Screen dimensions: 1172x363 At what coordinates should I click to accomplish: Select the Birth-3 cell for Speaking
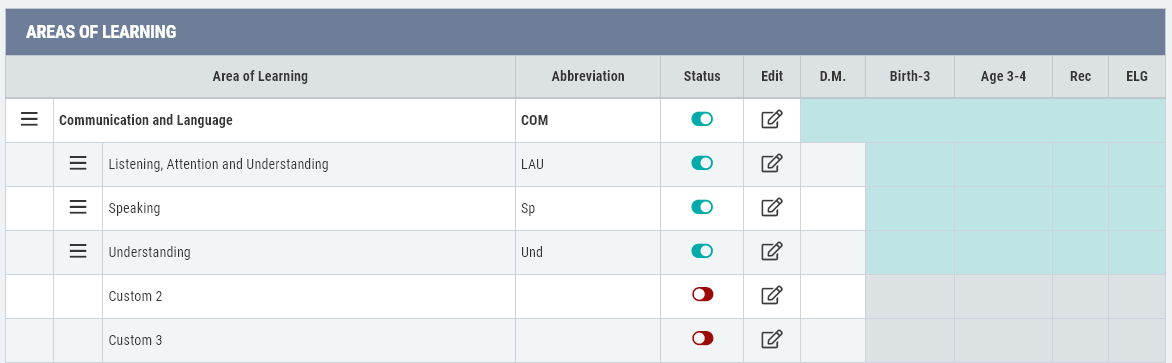(910, 208)
